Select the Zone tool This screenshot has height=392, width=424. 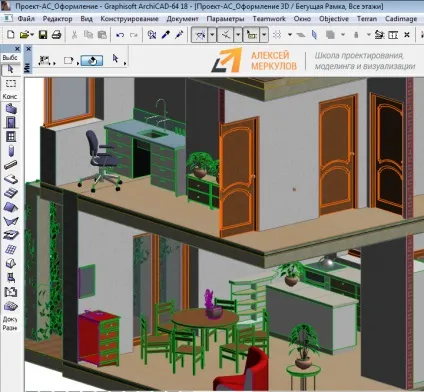11,292
